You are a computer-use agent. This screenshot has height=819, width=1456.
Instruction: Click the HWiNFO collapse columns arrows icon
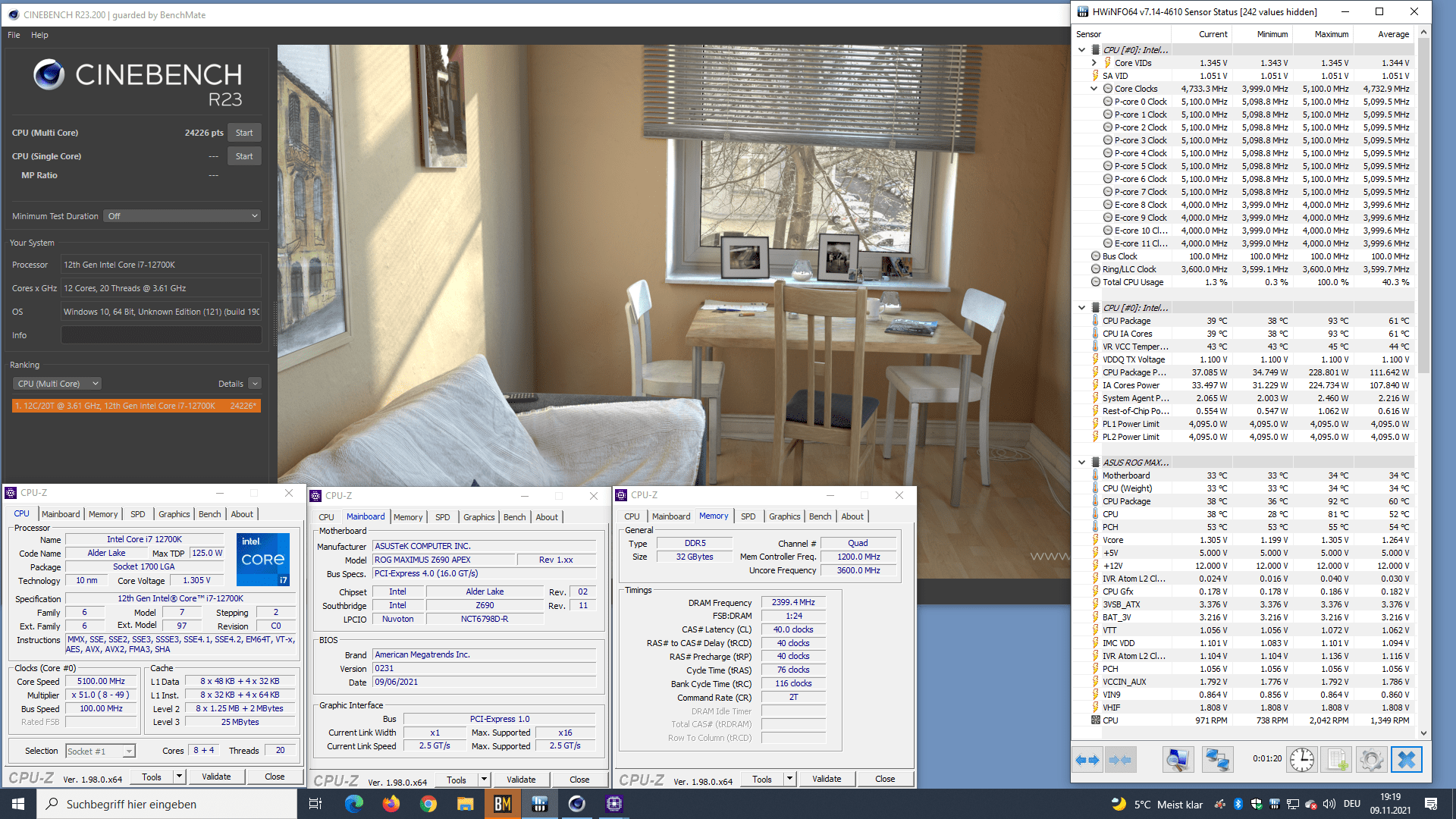pyautogui.click(x=1120, y=760)
